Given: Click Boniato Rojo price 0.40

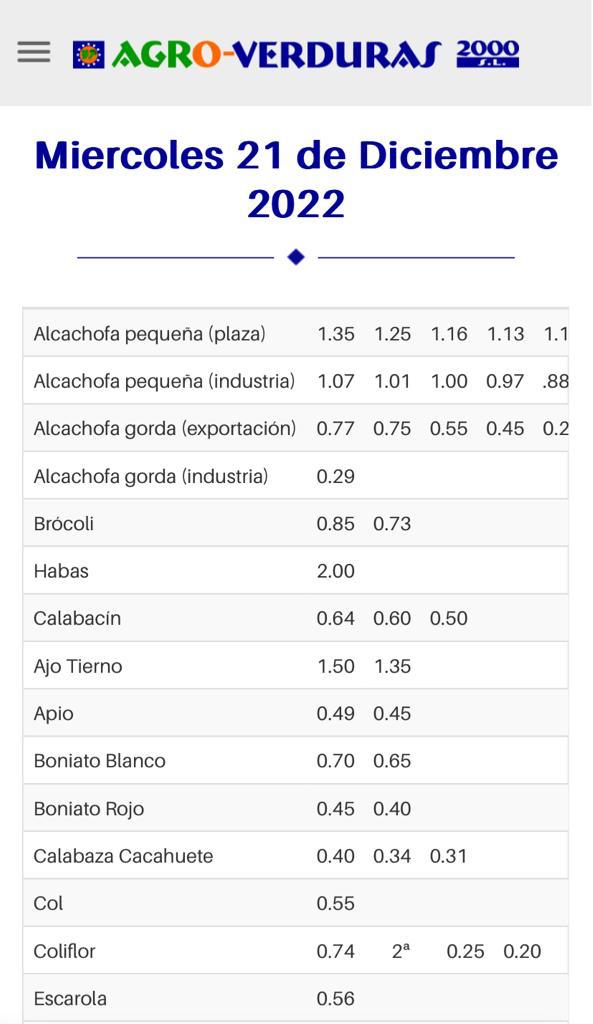Looking at the screenshot, I should coord(392,808).
